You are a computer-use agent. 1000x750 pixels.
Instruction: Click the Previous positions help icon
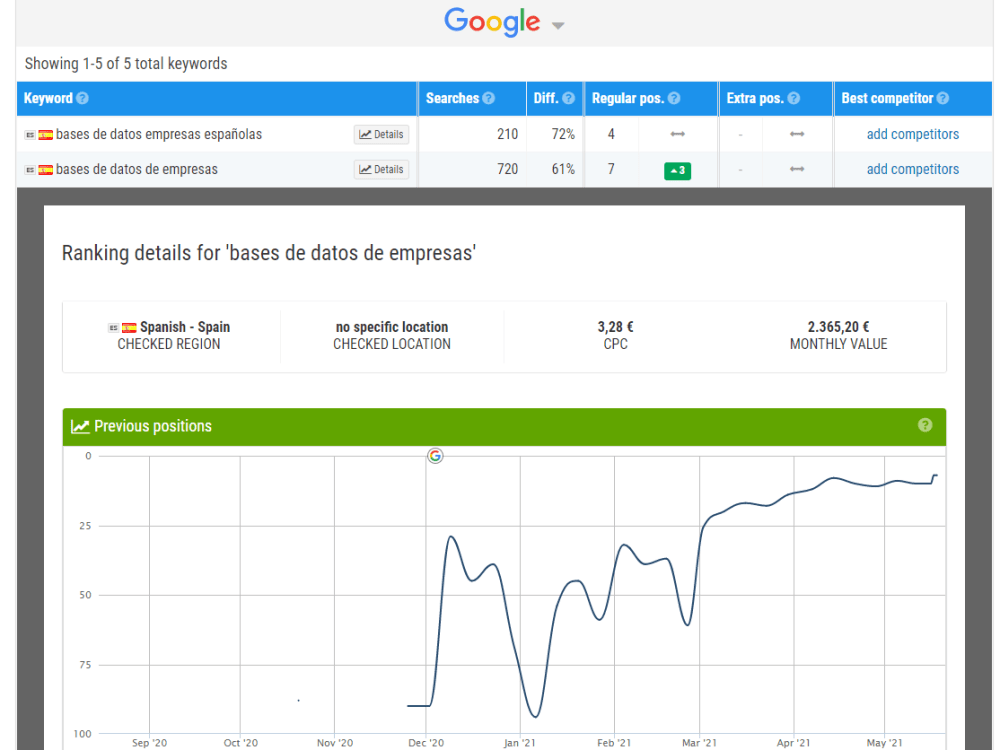click(925, 425)
